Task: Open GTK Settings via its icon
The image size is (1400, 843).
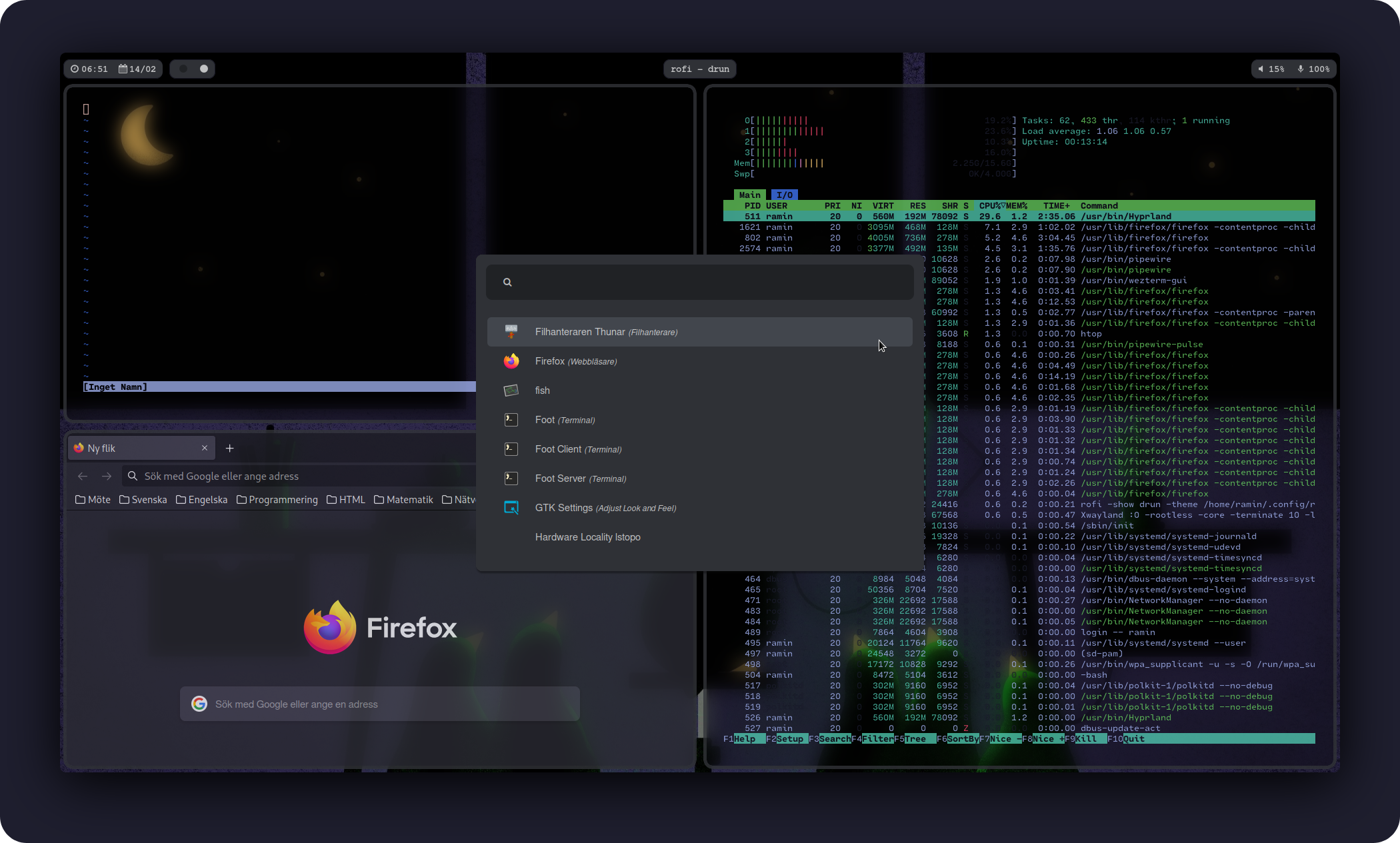Action: [x=511, y=507]
